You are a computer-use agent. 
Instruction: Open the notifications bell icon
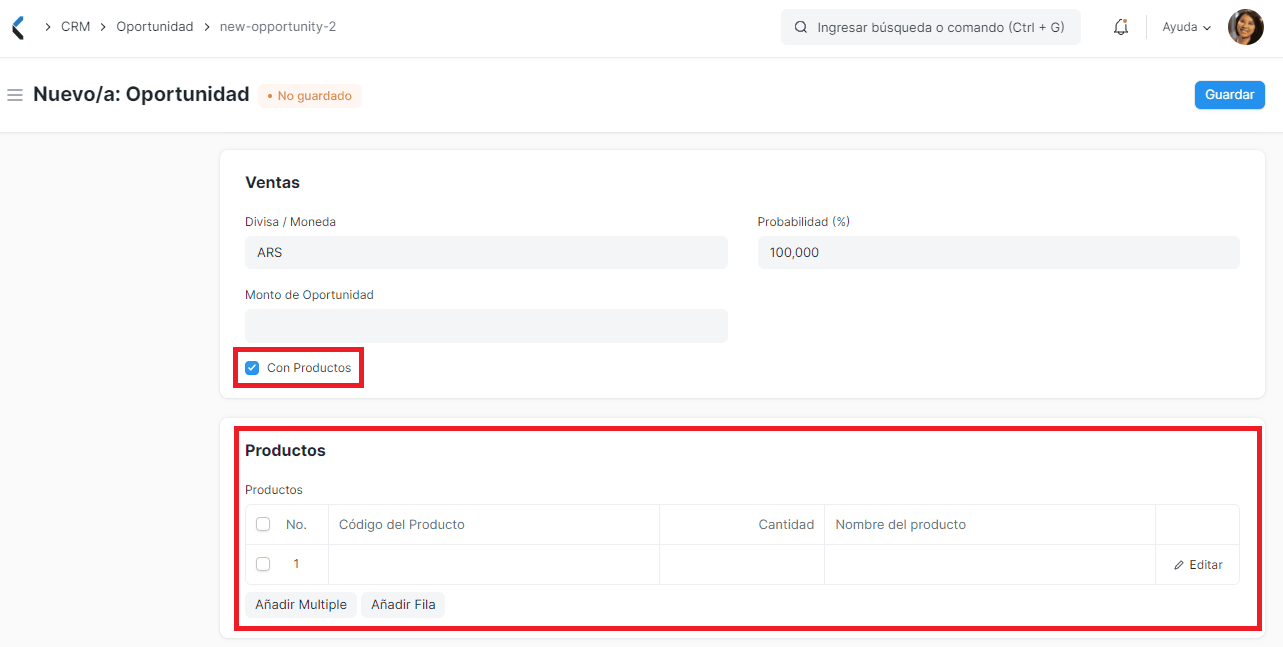pos(1121,27)
